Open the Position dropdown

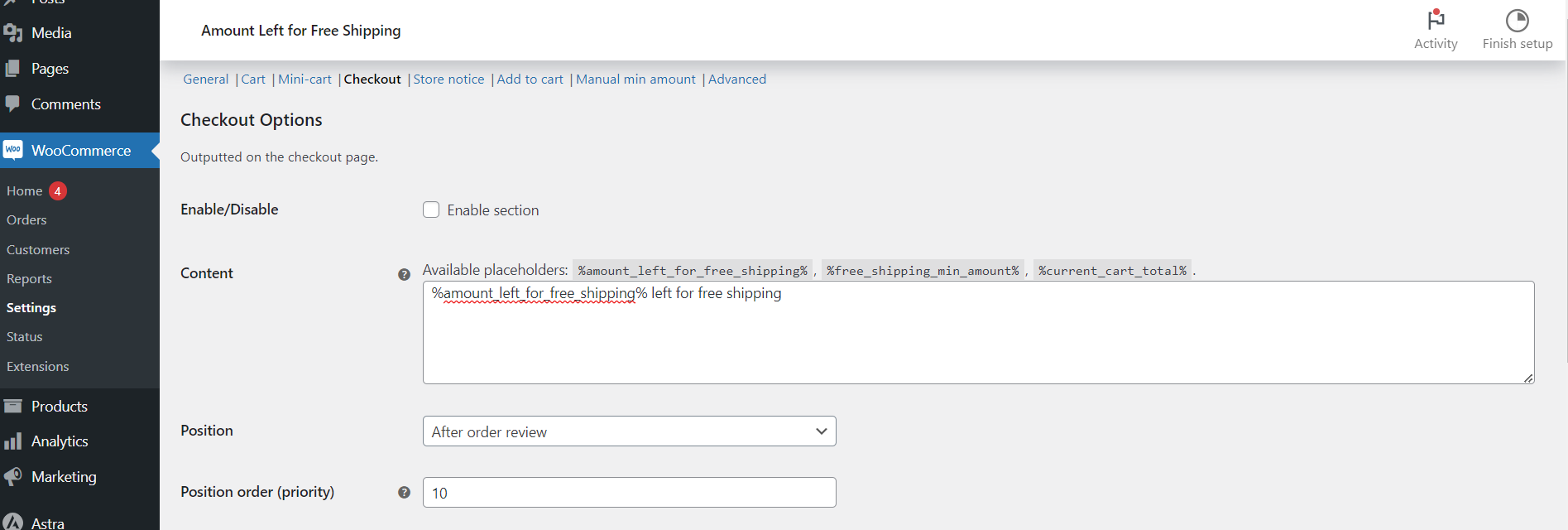point(629,431)
